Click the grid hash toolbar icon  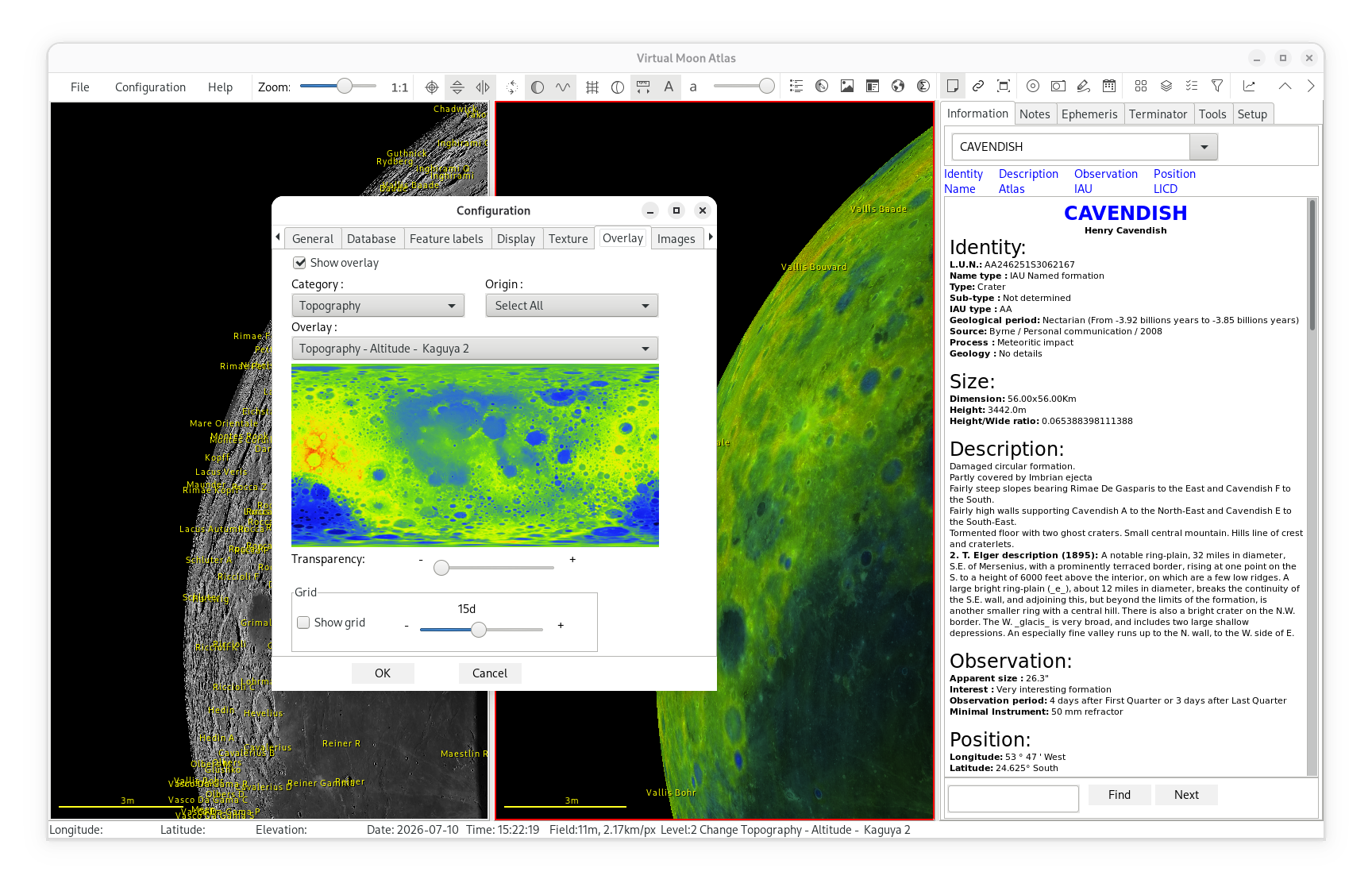pos(592,87)
